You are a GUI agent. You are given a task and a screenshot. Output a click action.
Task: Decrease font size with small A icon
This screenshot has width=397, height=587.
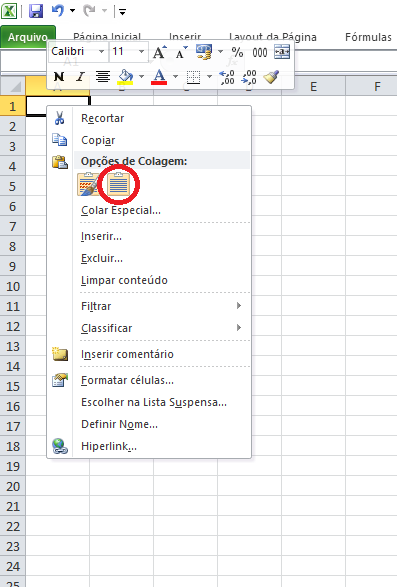[181, 53]
